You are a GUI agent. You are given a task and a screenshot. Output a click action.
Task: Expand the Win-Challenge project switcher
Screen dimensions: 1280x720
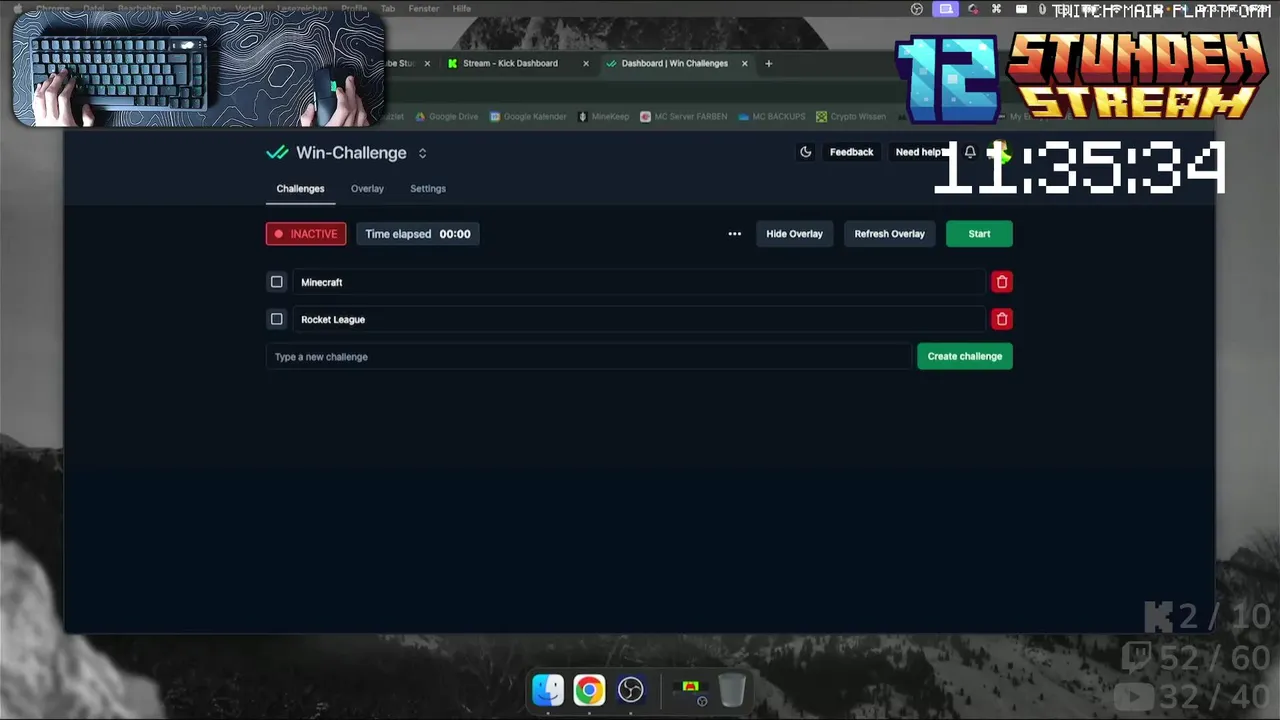pos(422,153)
